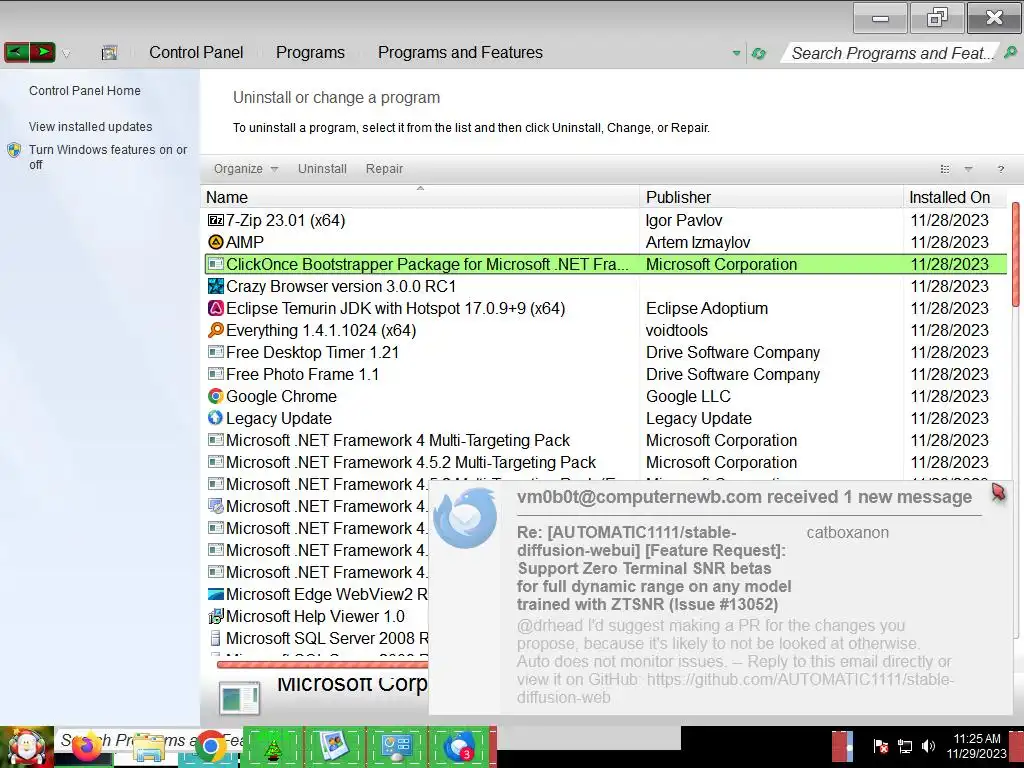Click the Crazy Browser icon

216,286
